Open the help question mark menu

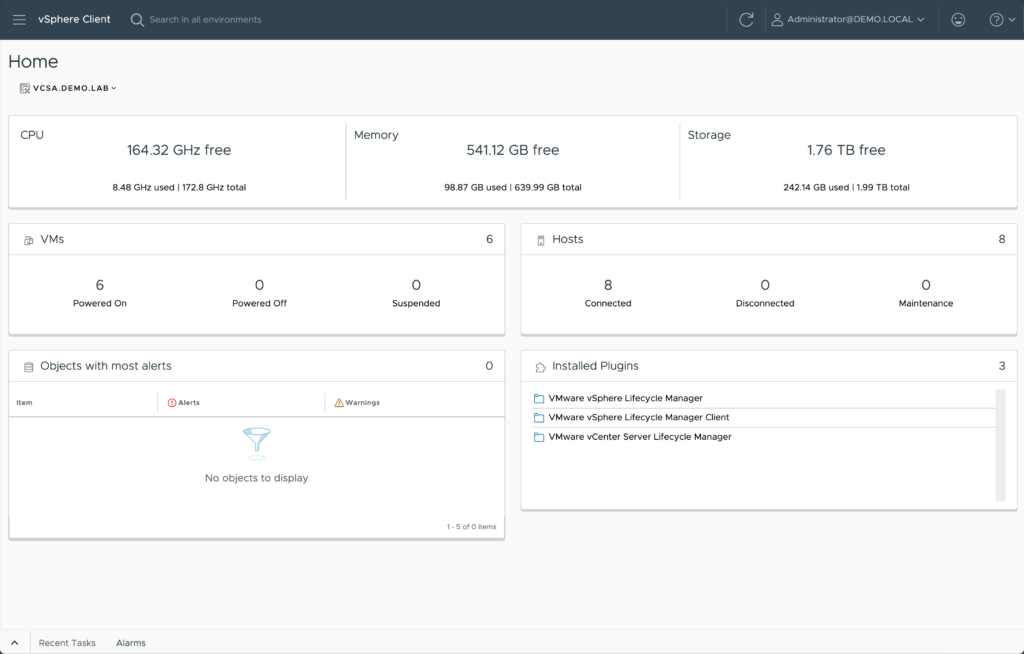1002,20
